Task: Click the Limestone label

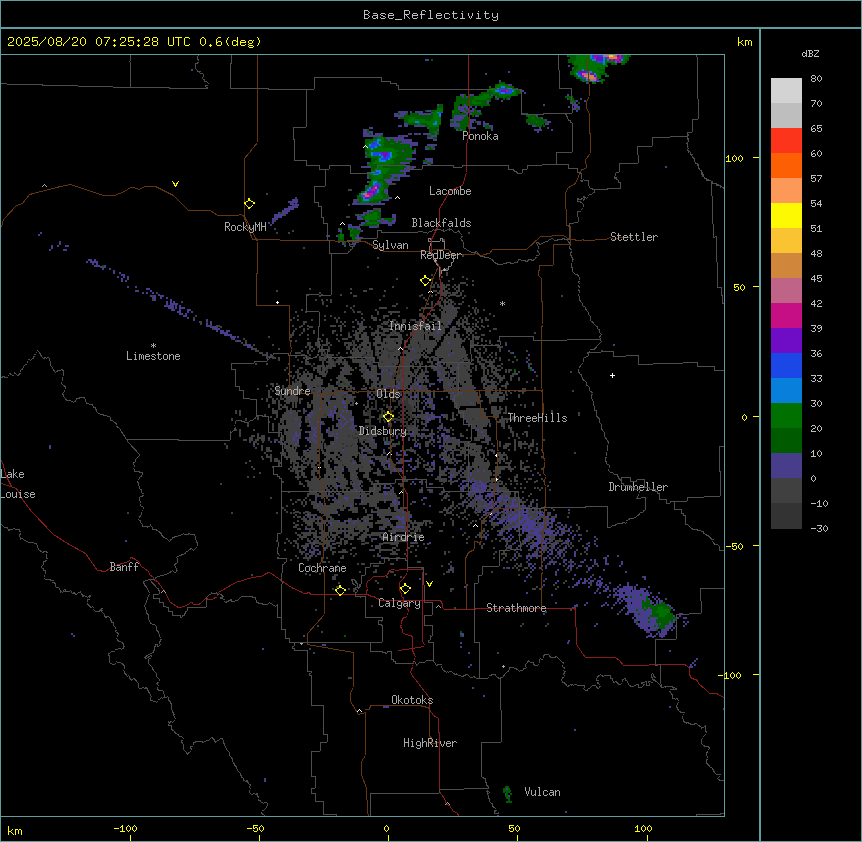Action: coord(153,356)
